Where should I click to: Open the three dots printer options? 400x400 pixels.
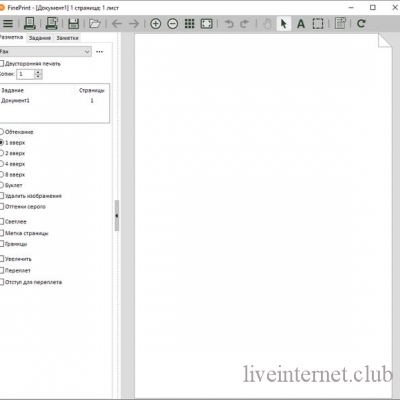coord(99,52)
